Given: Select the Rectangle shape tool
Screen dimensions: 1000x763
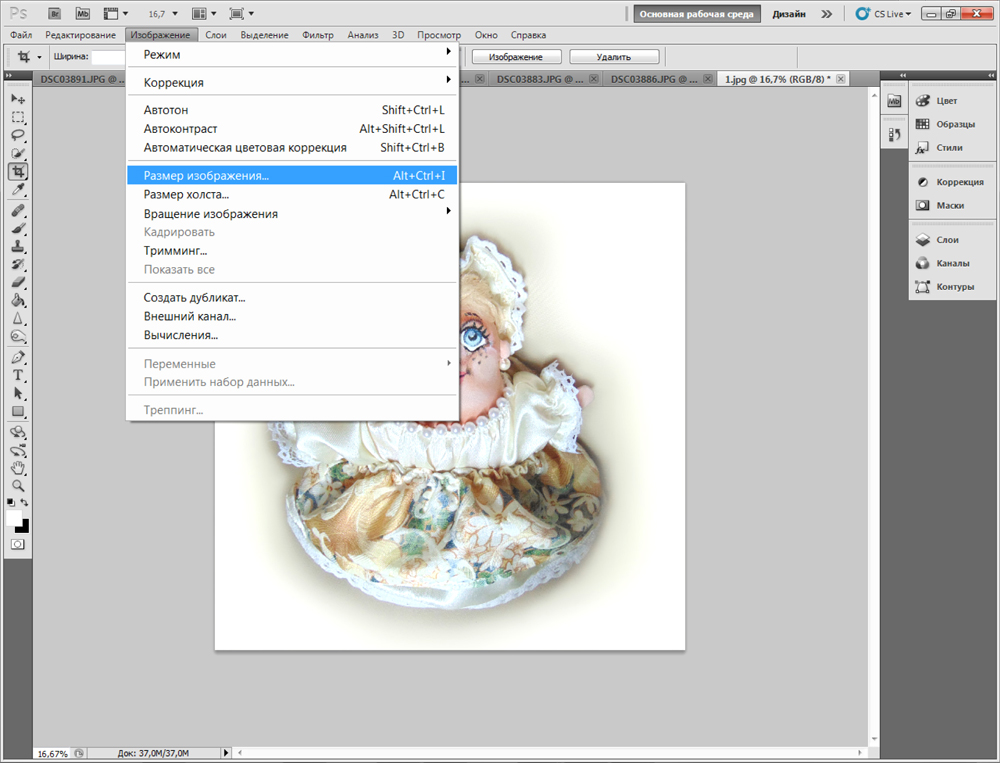Looking at the screenshot, I should 18,411.
